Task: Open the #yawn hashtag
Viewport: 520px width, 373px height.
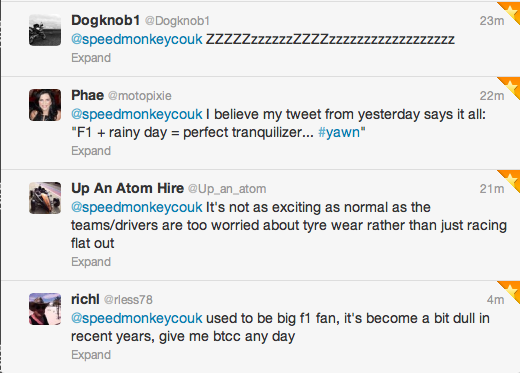Action: tap(339, 133)
